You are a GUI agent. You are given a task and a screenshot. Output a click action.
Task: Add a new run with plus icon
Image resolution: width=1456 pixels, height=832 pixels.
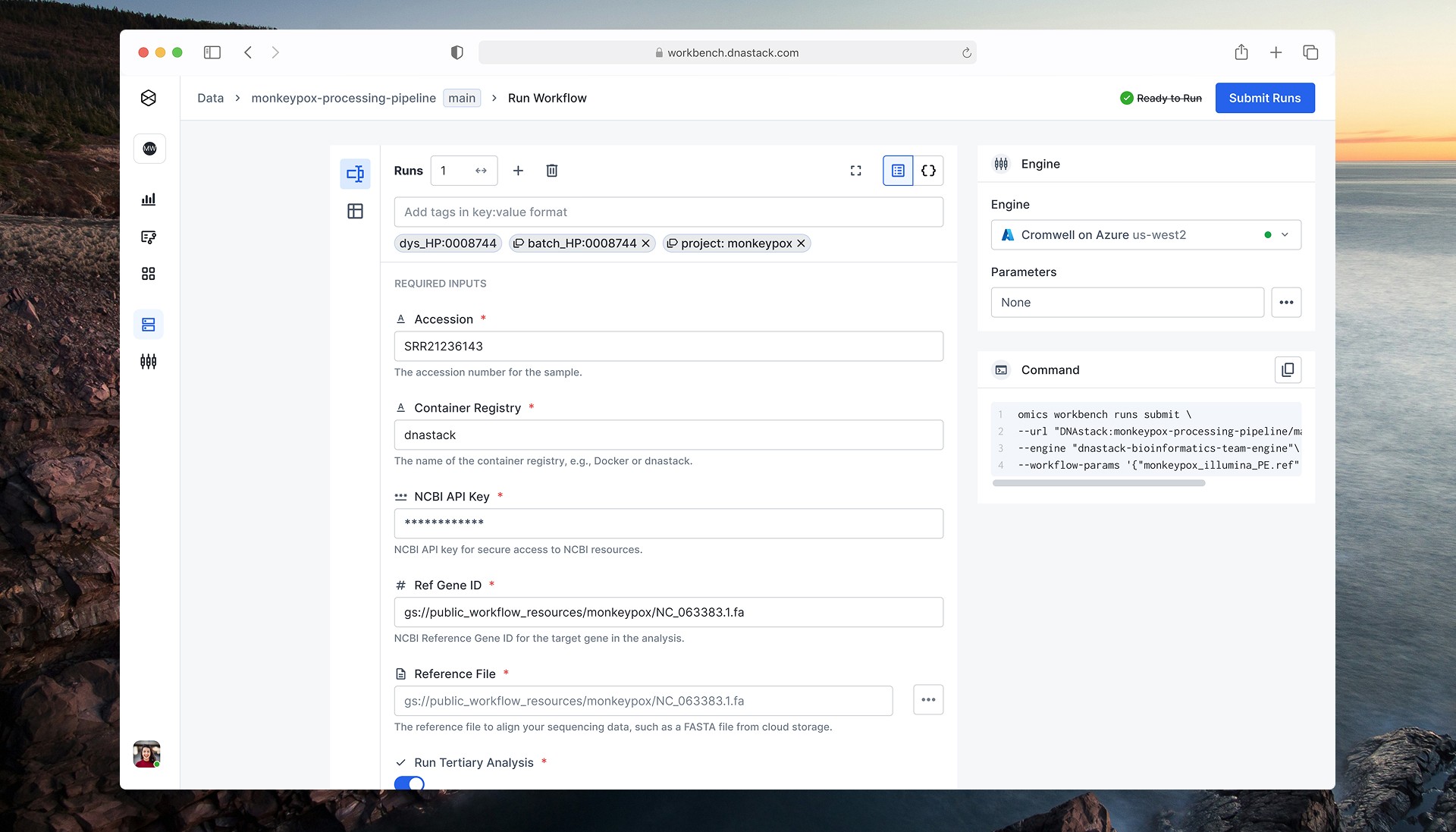(518, 171)
